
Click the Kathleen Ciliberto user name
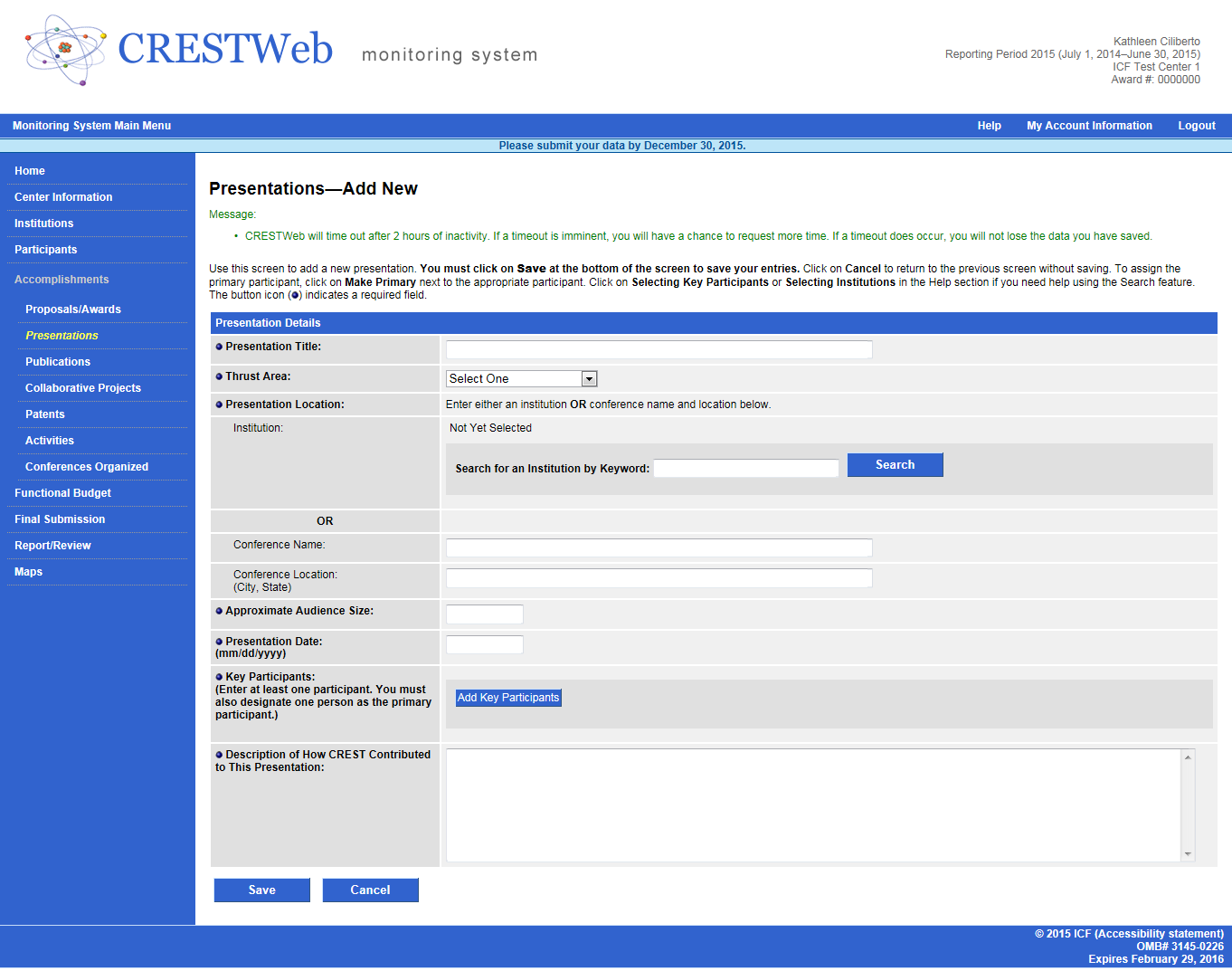pyautogui.click(x=1157, y=42)
